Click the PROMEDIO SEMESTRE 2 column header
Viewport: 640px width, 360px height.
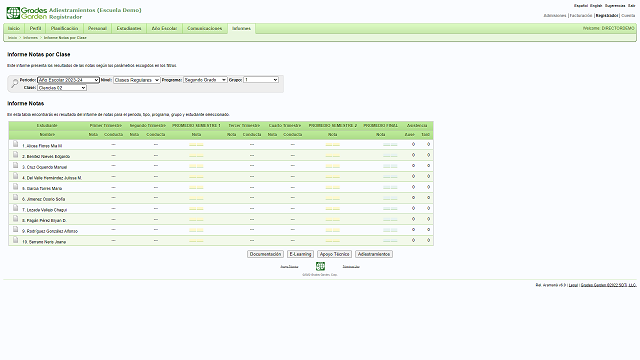click(333, 125)
